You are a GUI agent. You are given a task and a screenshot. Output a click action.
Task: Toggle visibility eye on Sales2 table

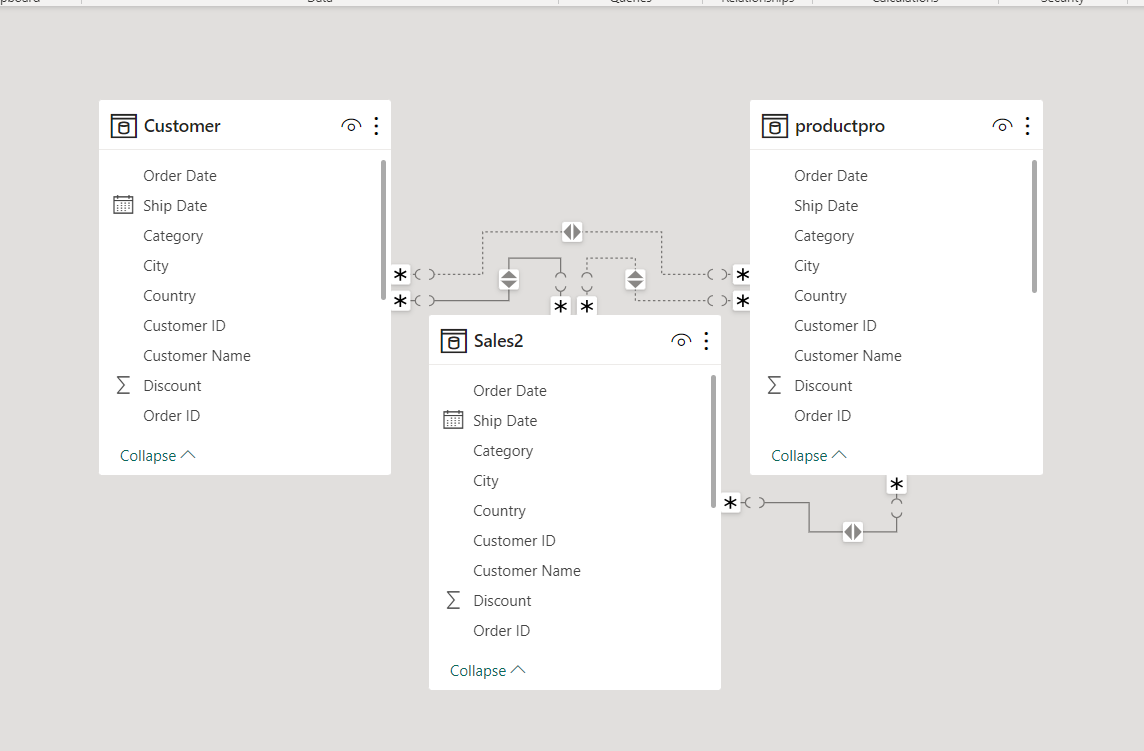[x=681, y=340]
